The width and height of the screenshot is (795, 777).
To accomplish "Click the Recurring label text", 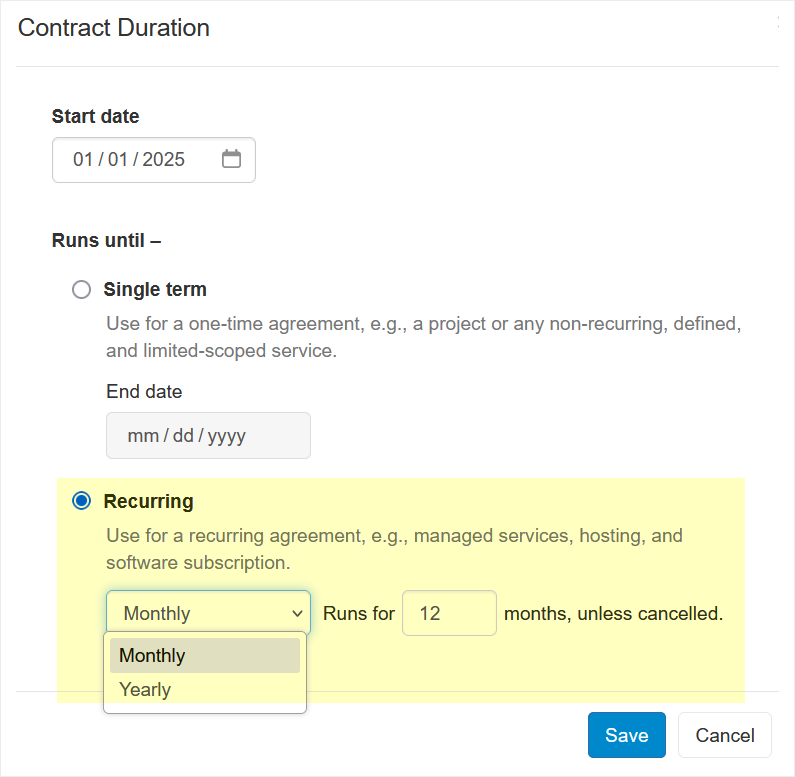I will [x=149, y=501].
